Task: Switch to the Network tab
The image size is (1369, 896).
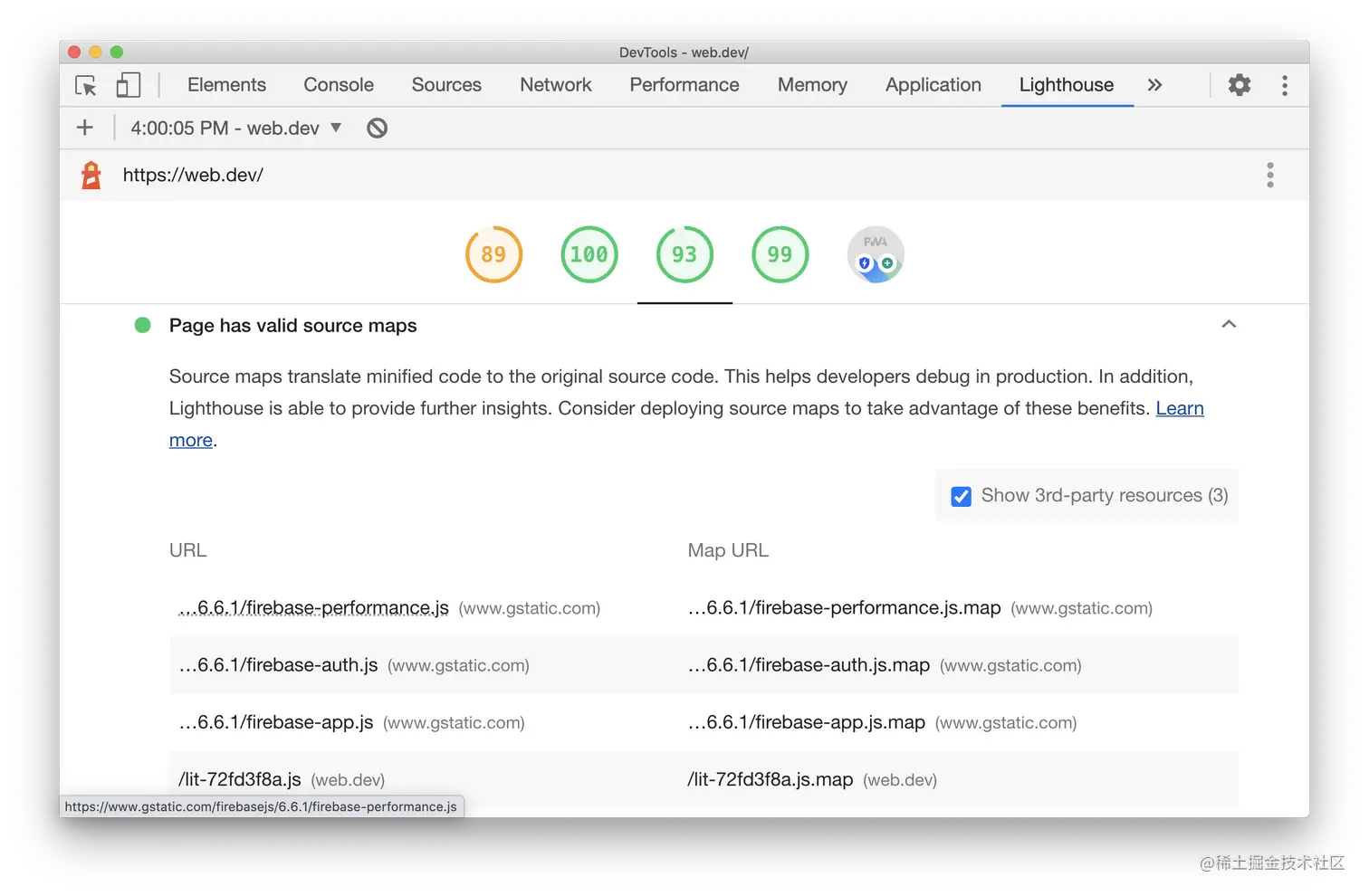Action: (556, 85)
